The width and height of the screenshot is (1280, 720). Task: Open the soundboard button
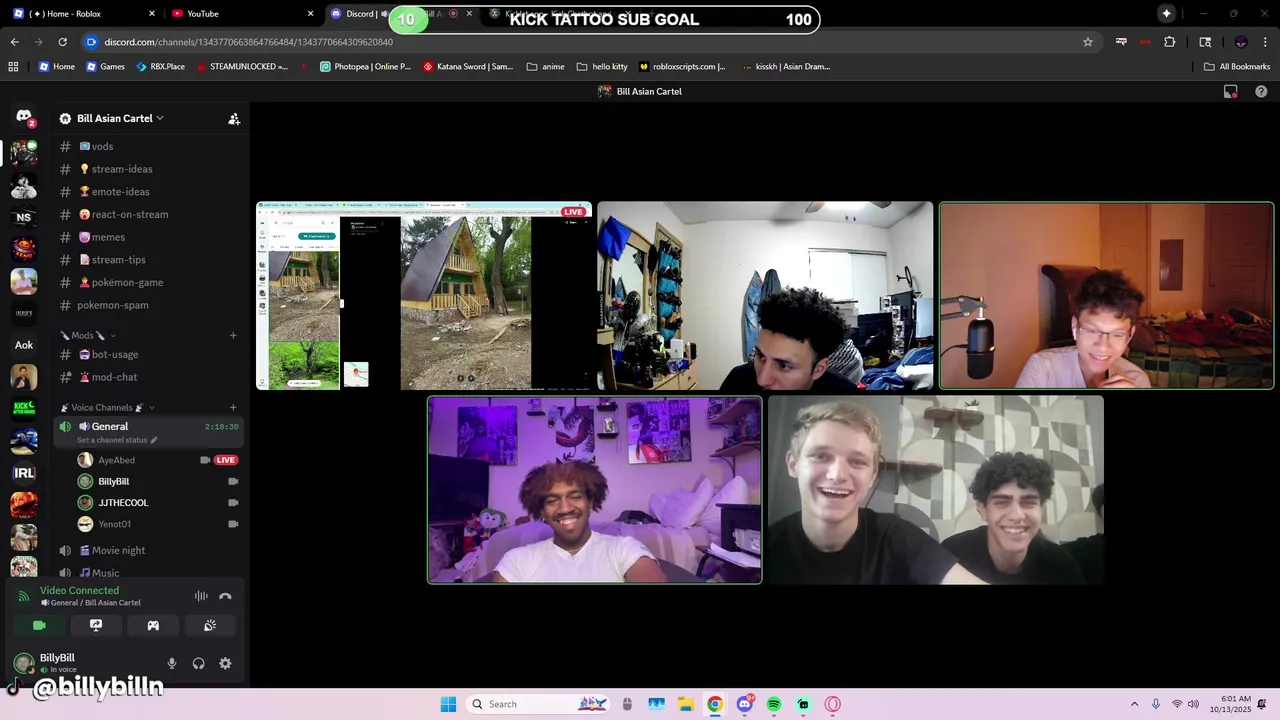[210, 625]
